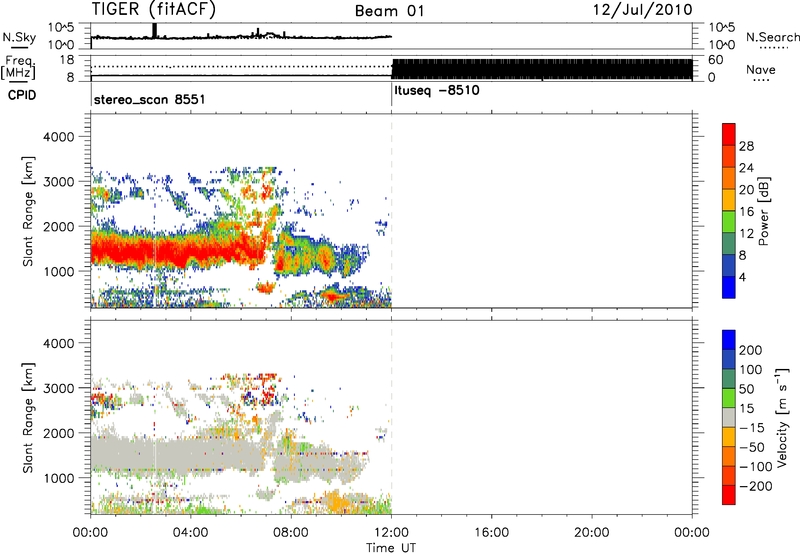Click the Velocity [m s-1] colorbar label
Viewport: 800px width, 554px height.
[x=782, y=417]
